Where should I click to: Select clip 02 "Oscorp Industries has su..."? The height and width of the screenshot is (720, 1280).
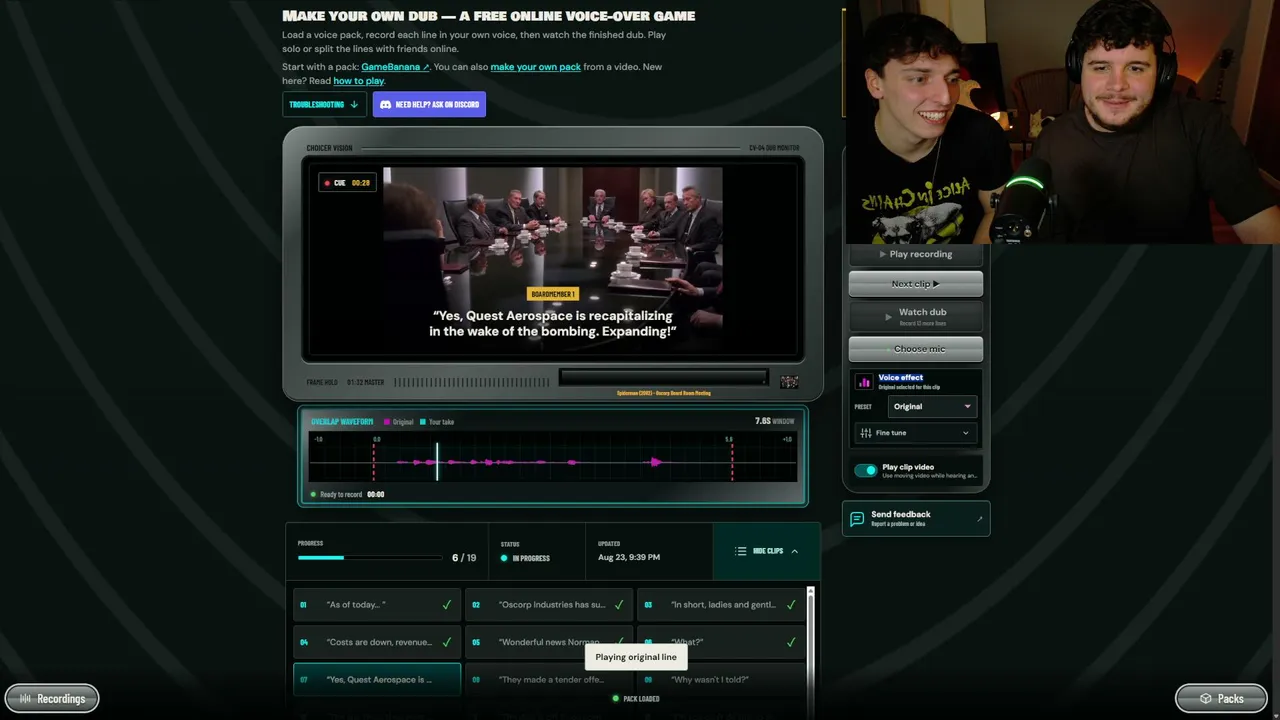point(549,605)
